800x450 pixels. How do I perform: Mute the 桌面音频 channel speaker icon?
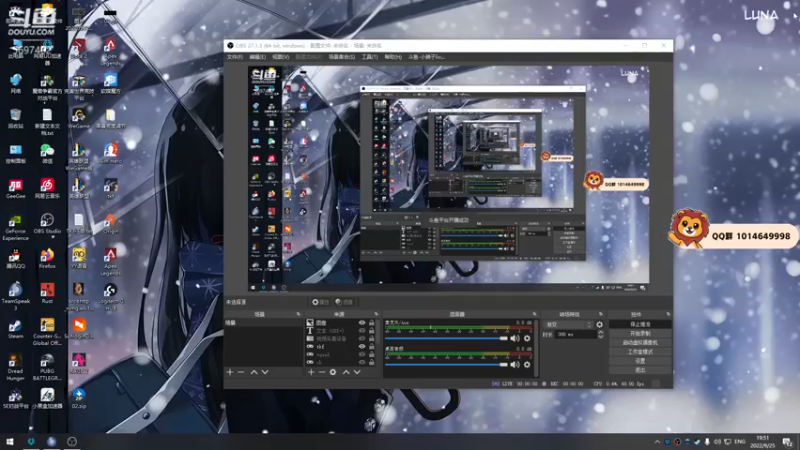(515, 364)
